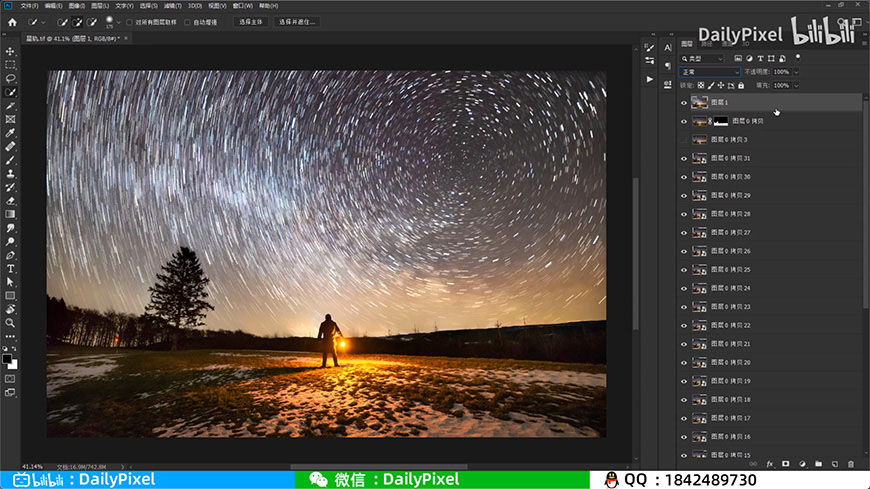Open the blend mode 正常 dropdown
The image size is (870, 489).
[x=709, y=72]
